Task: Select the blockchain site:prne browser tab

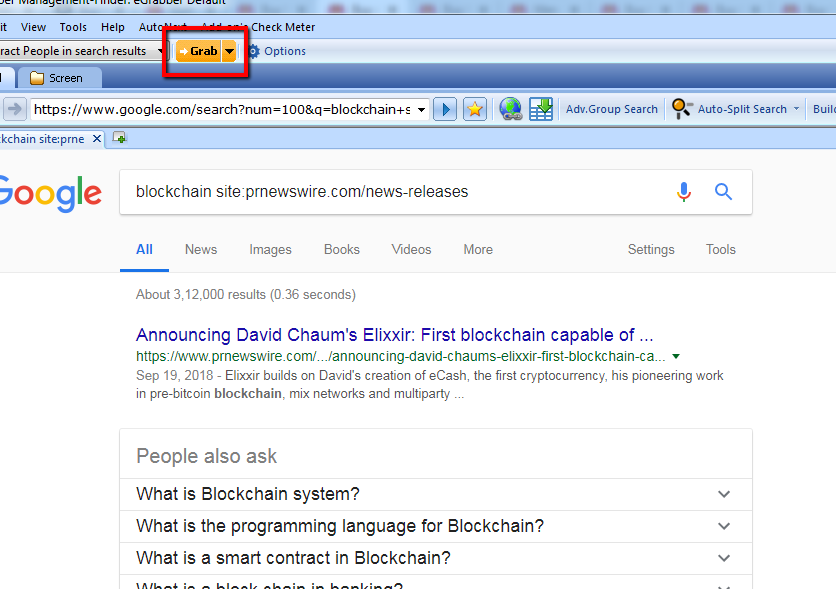Action: pyautogui.click(x=43, y=139)
